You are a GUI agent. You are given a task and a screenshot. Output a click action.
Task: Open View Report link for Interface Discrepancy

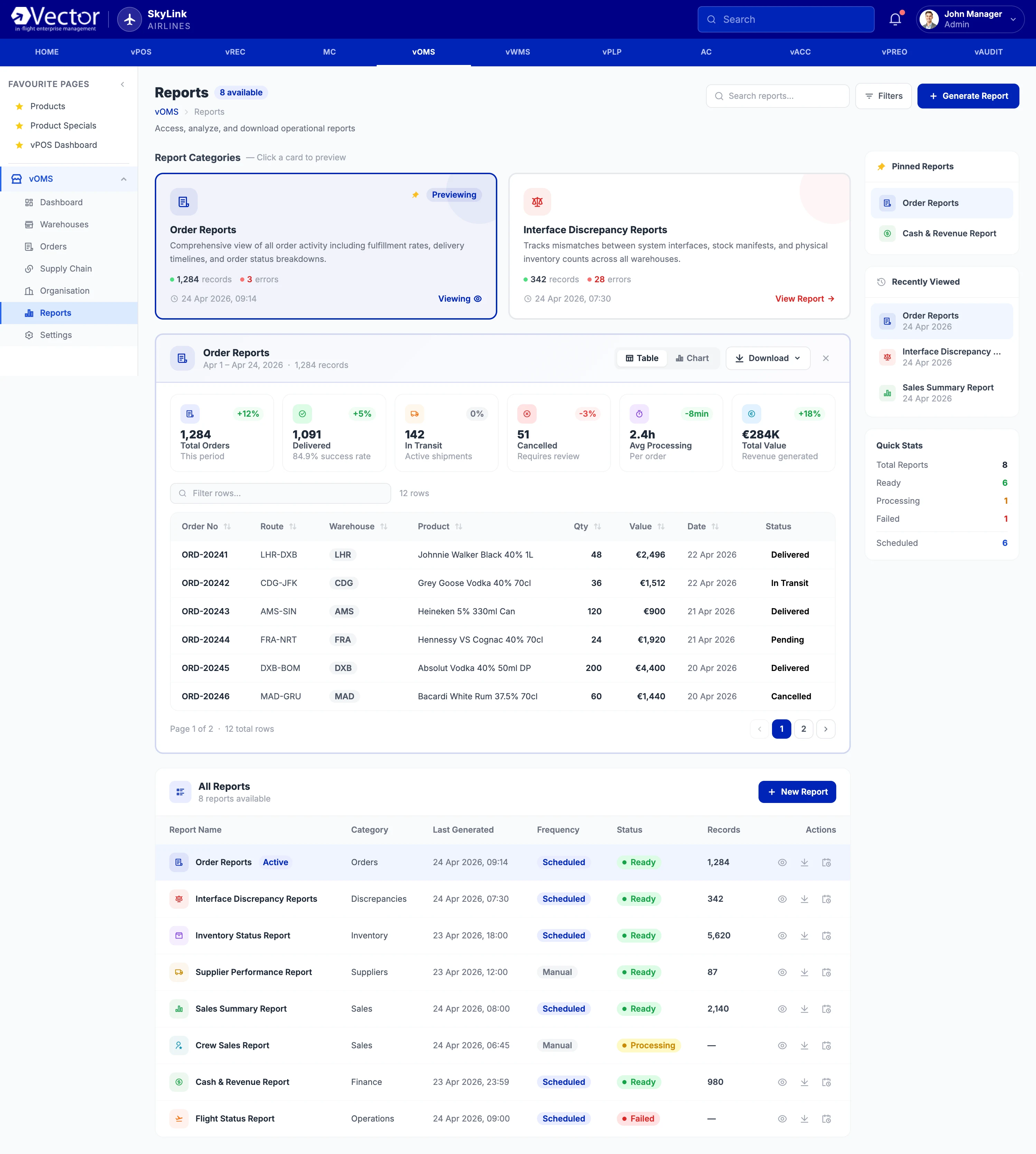pyautogui.click(x=804, y=299)
